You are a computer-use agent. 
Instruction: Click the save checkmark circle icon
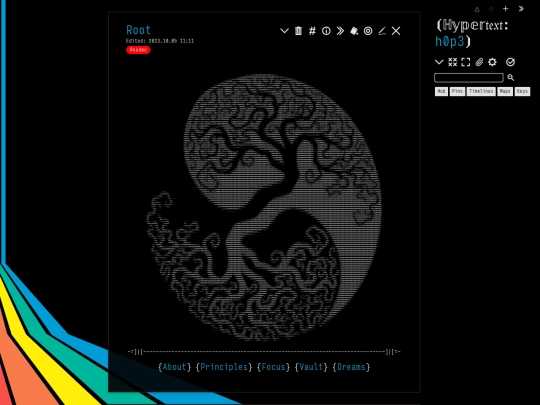(510, 62)
